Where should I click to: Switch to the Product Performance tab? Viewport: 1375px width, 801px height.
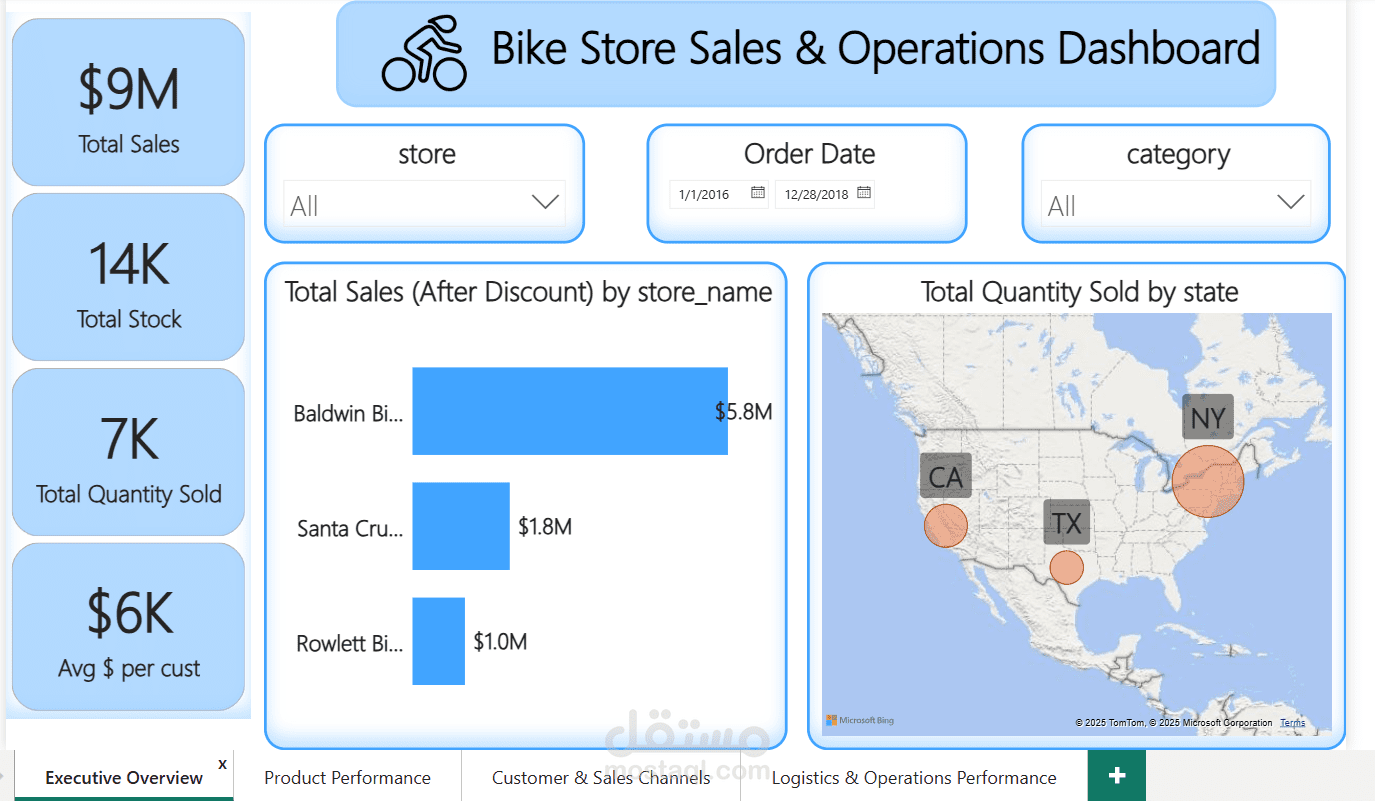pyautogui.click(x=347, y=777)
